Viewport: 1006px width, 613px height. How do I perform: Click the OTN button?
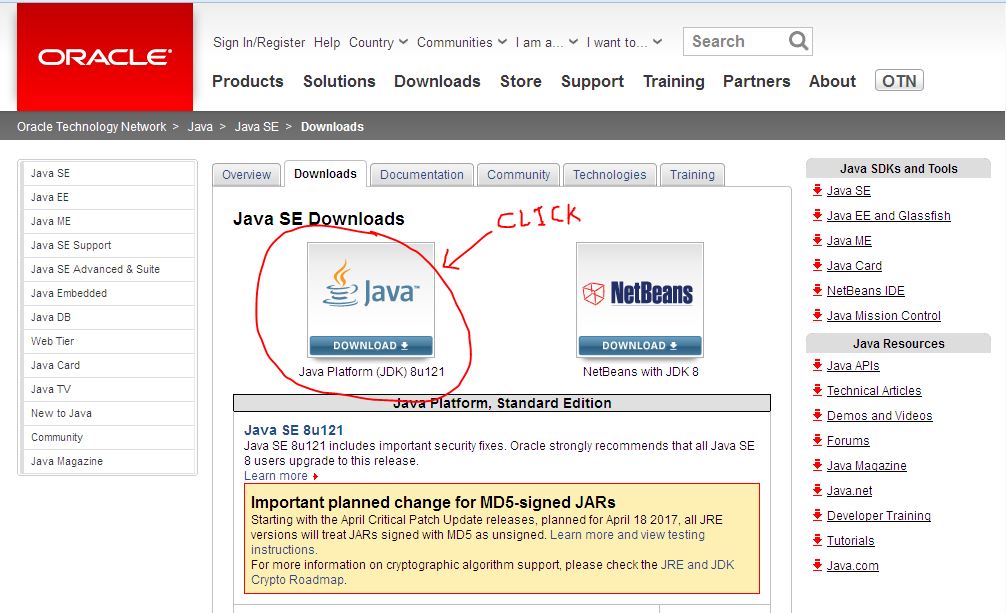point(899,80)
